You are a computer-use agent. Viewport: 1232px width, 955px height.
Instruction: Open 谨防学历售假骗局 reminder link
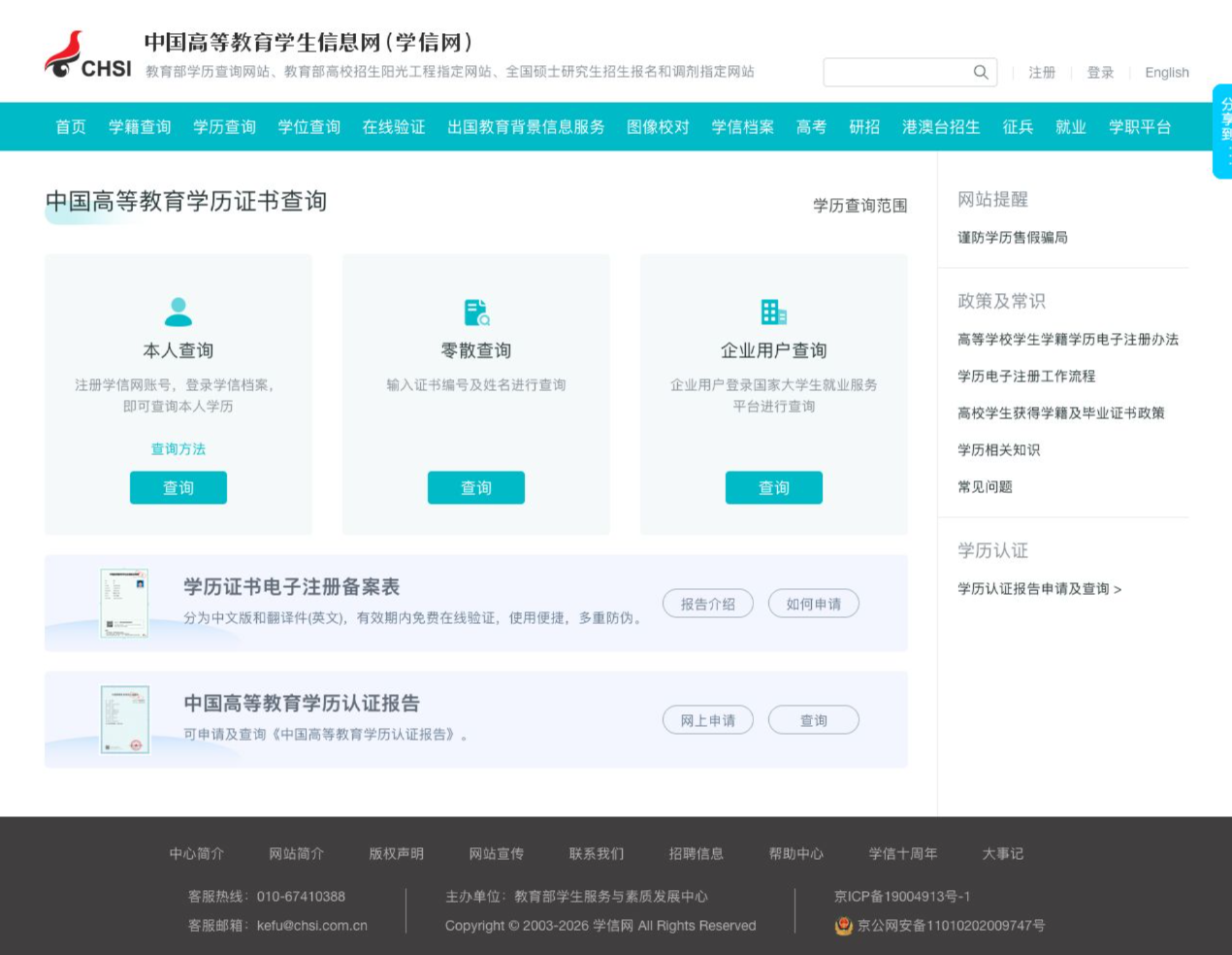coord(1013,238)
